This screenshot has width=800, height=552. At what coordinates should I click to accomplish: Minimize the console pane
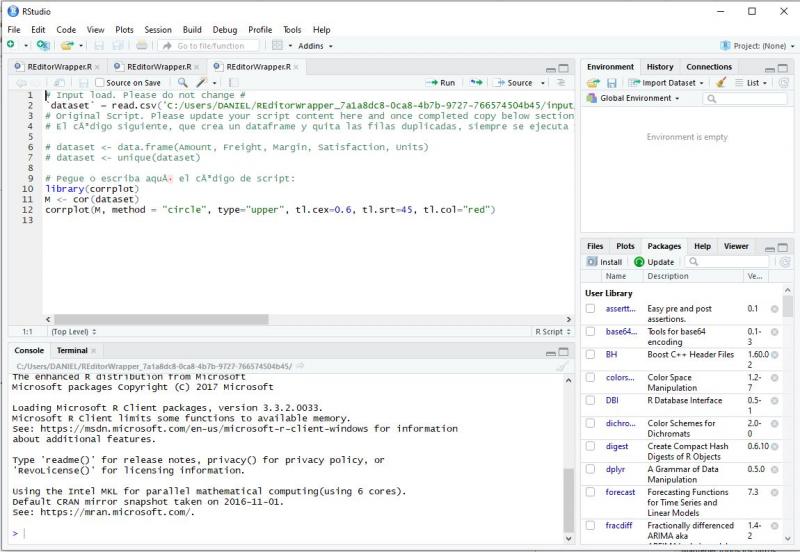point(551,353)
